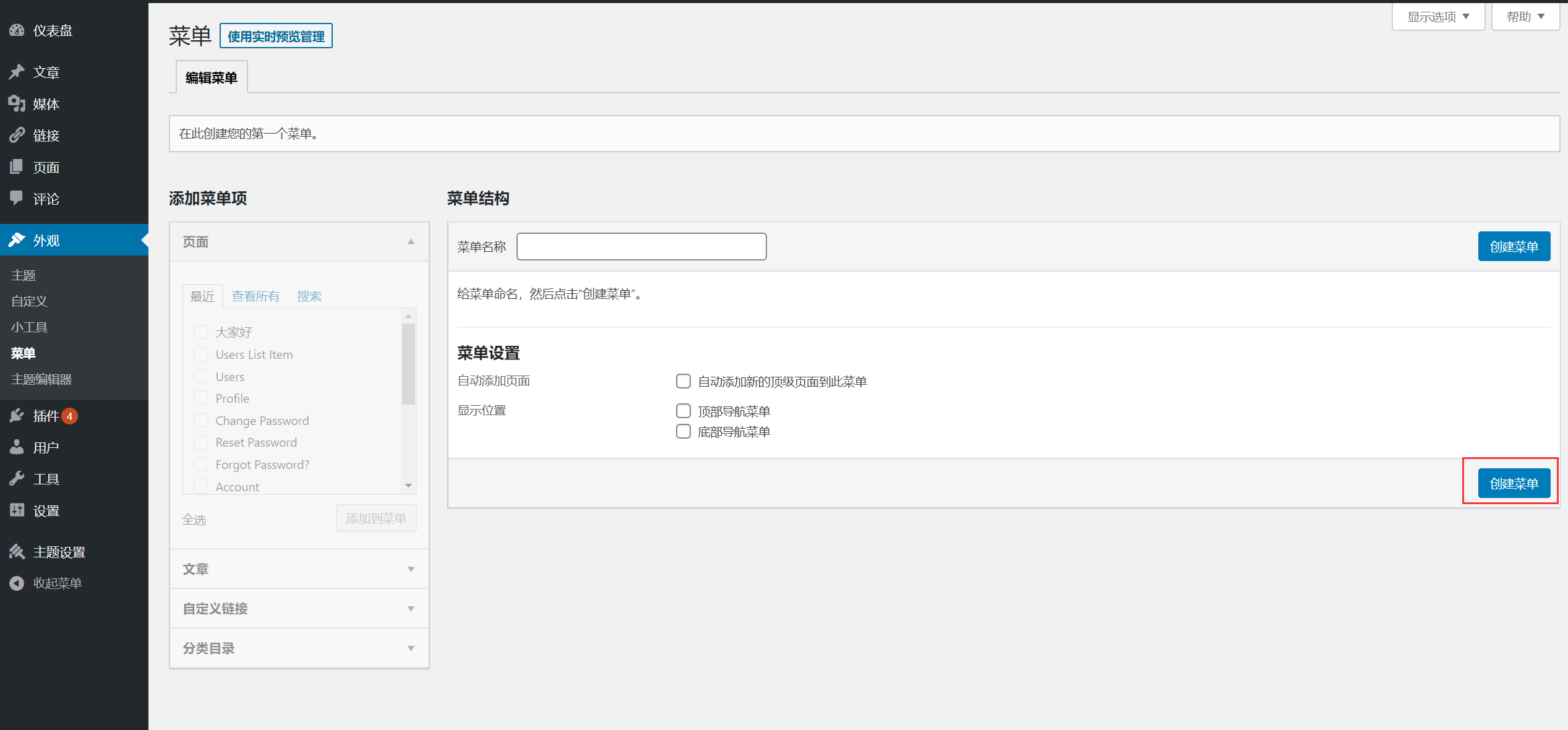Open Posts via the pushpin icon

(x=17, y=72)
